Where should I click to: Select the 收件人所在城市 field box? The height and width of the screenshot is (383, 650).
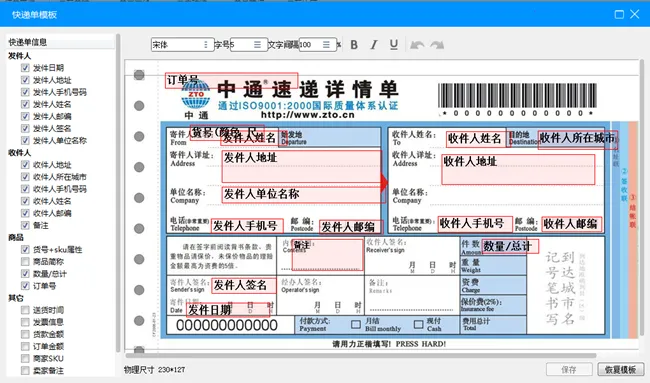[x=578, y=140]
